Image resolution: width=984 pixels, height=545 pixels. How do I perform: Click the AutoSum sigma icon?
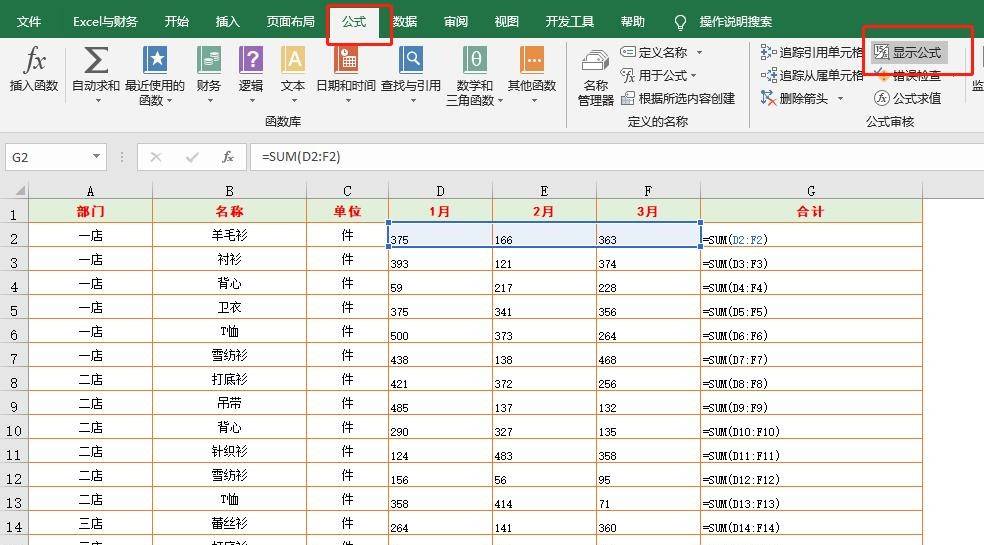click(96, 61)
